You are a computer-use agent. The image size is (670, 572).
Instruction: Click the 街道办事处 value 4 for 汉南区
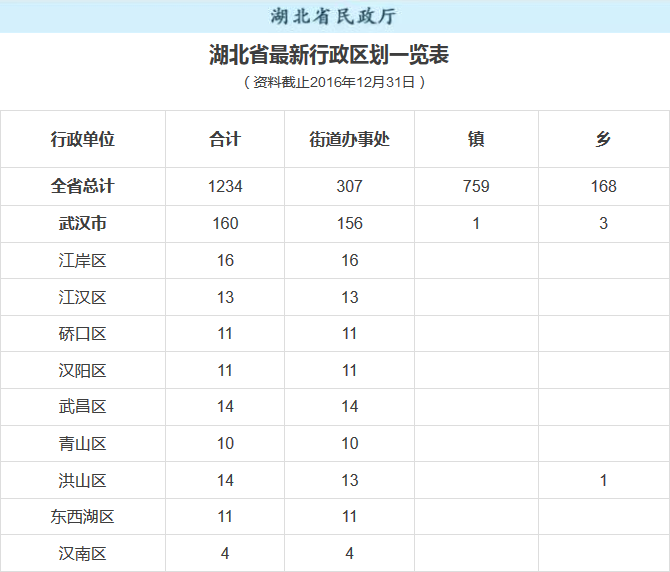point(350,554)
